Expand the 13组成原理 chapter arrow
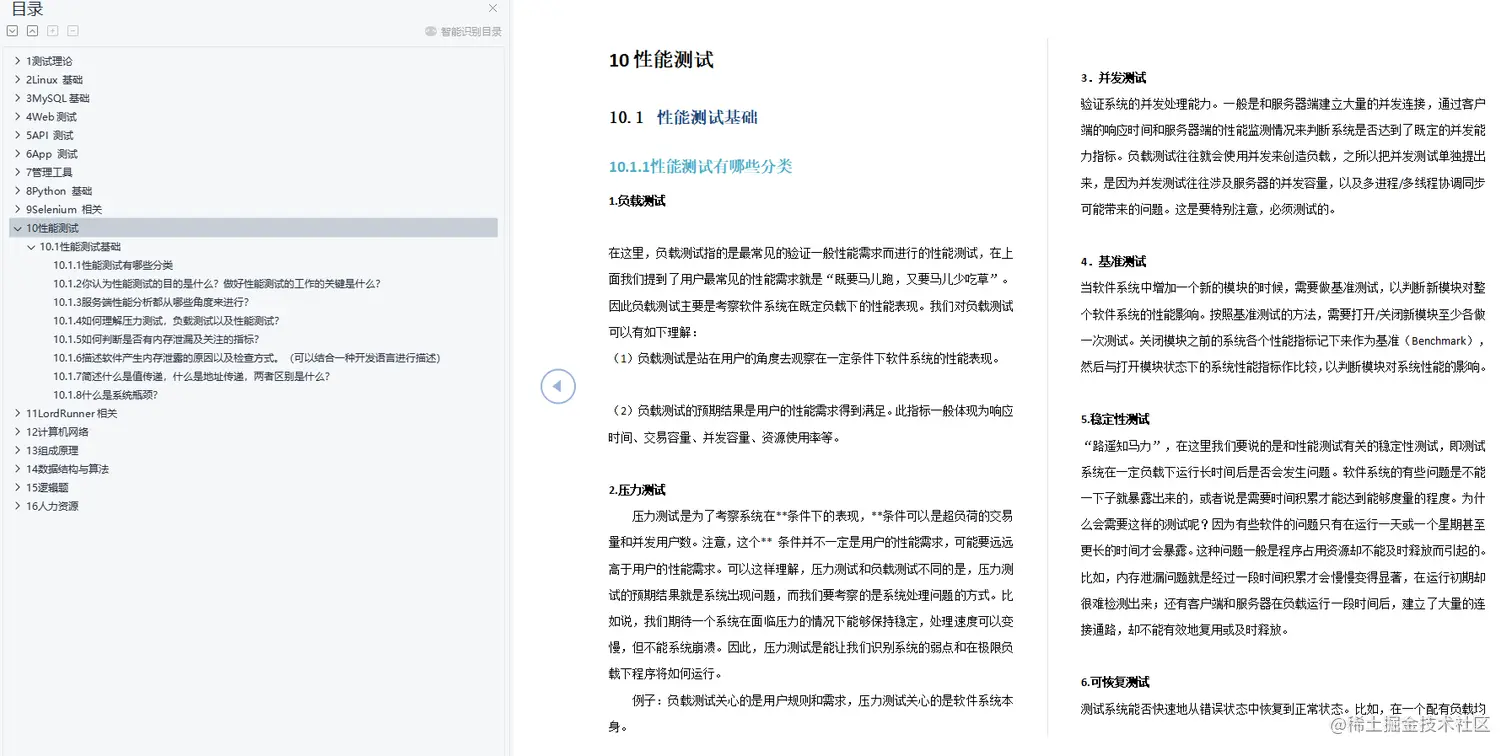 [17, 450]
